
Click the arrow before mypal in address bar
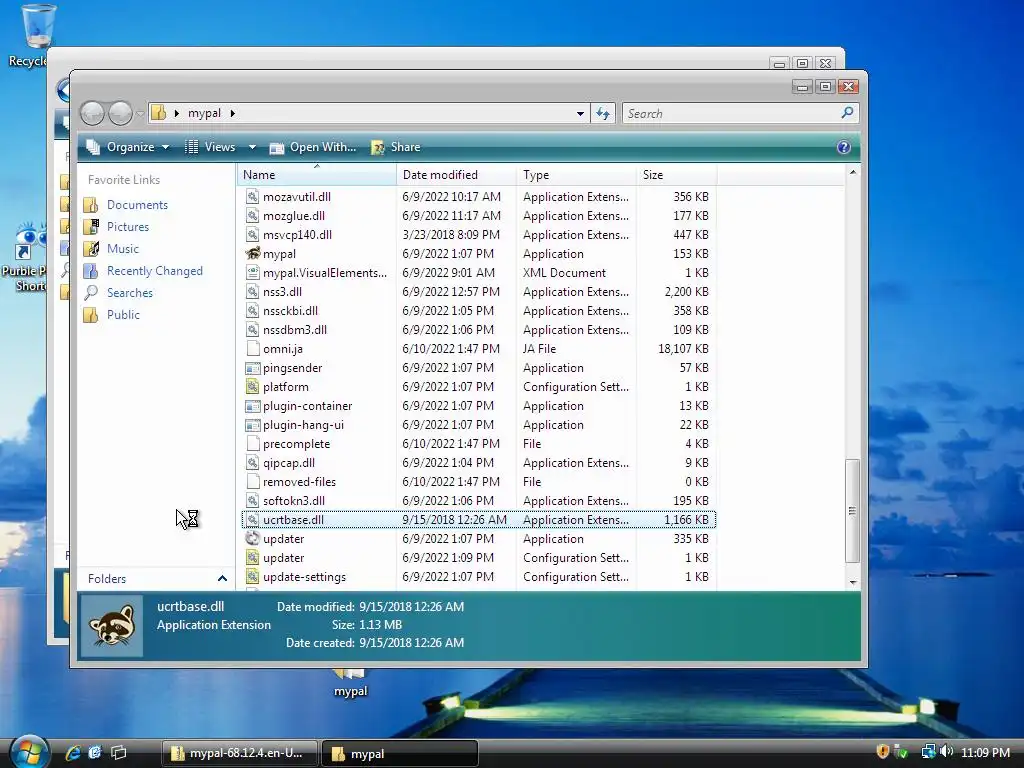[176, 113]
